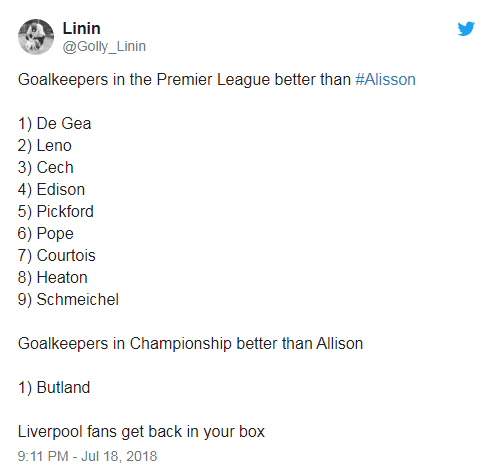Image resolution: width=493 pixels, height=466 pixels.
Task: Click the 9:11 PM - Jul 18, 2018 timestamp
Action: (87, 456)
